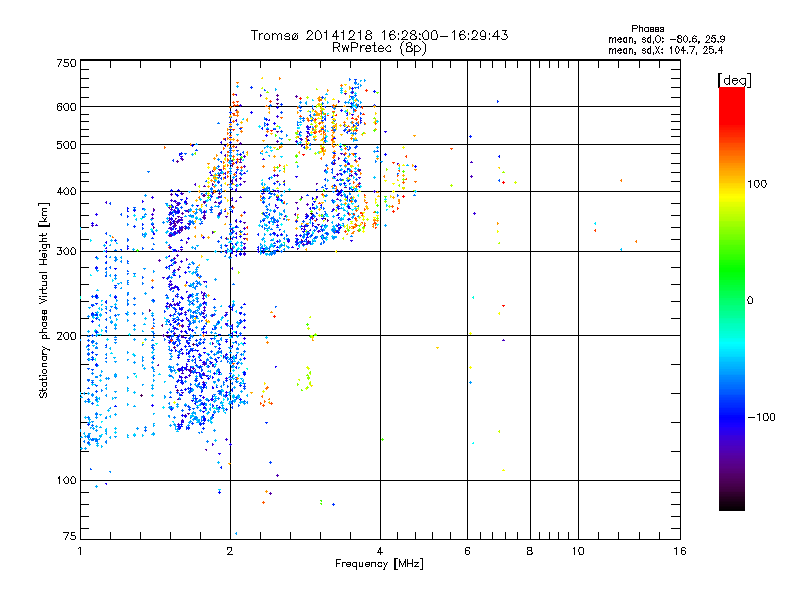Screen dimensions: 800x600
Task: Click the y-axis tick label '100'
Action: pyautogui.click(x=66, y=481)
